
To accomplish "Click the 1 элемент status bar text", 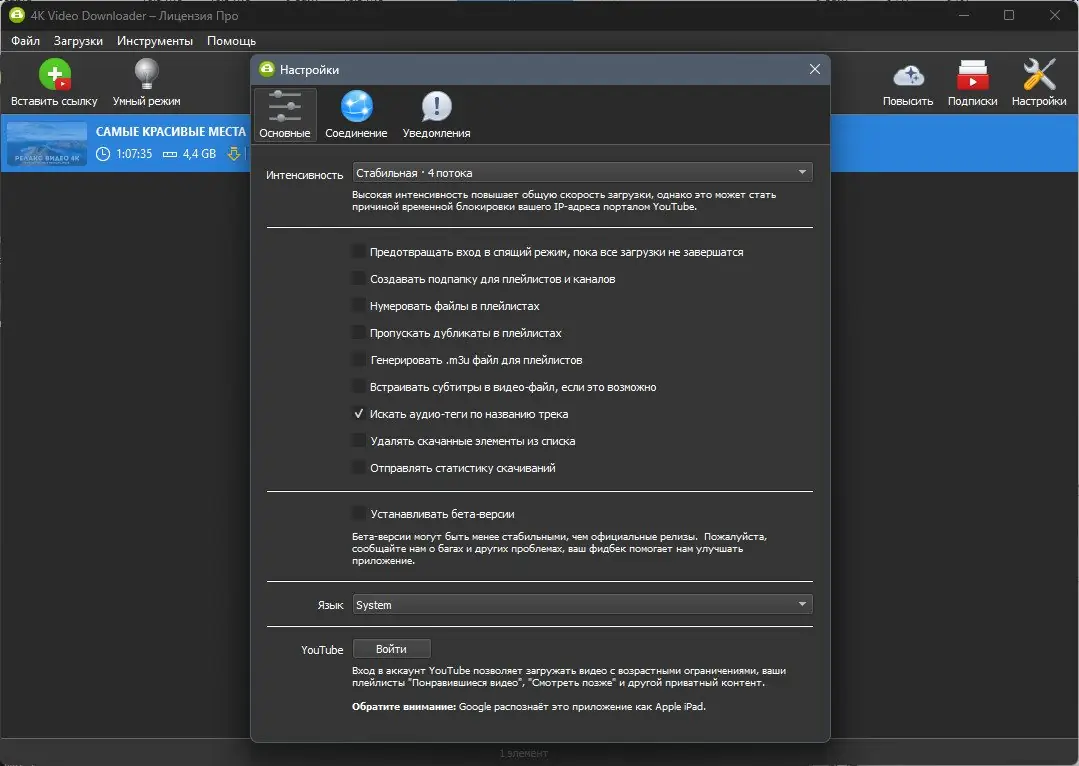I will 524,754.
